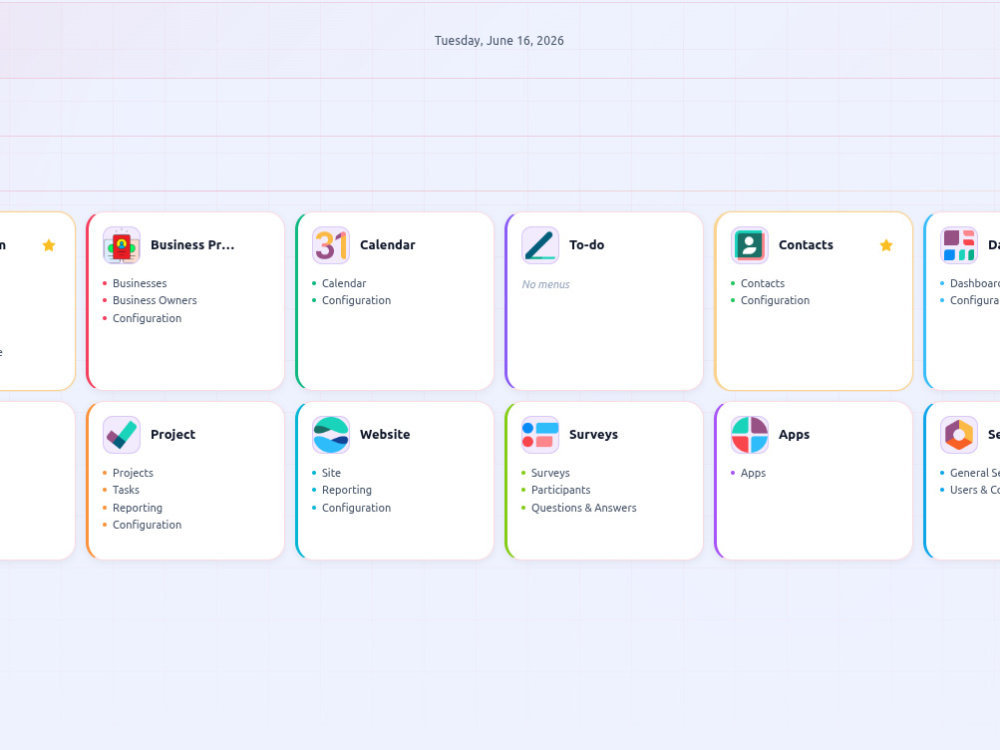Image resolution: width=1000 pixels, height=750 pixels.
Task: Open Reporting in the Website card
Action: click(x=346, y=490)
